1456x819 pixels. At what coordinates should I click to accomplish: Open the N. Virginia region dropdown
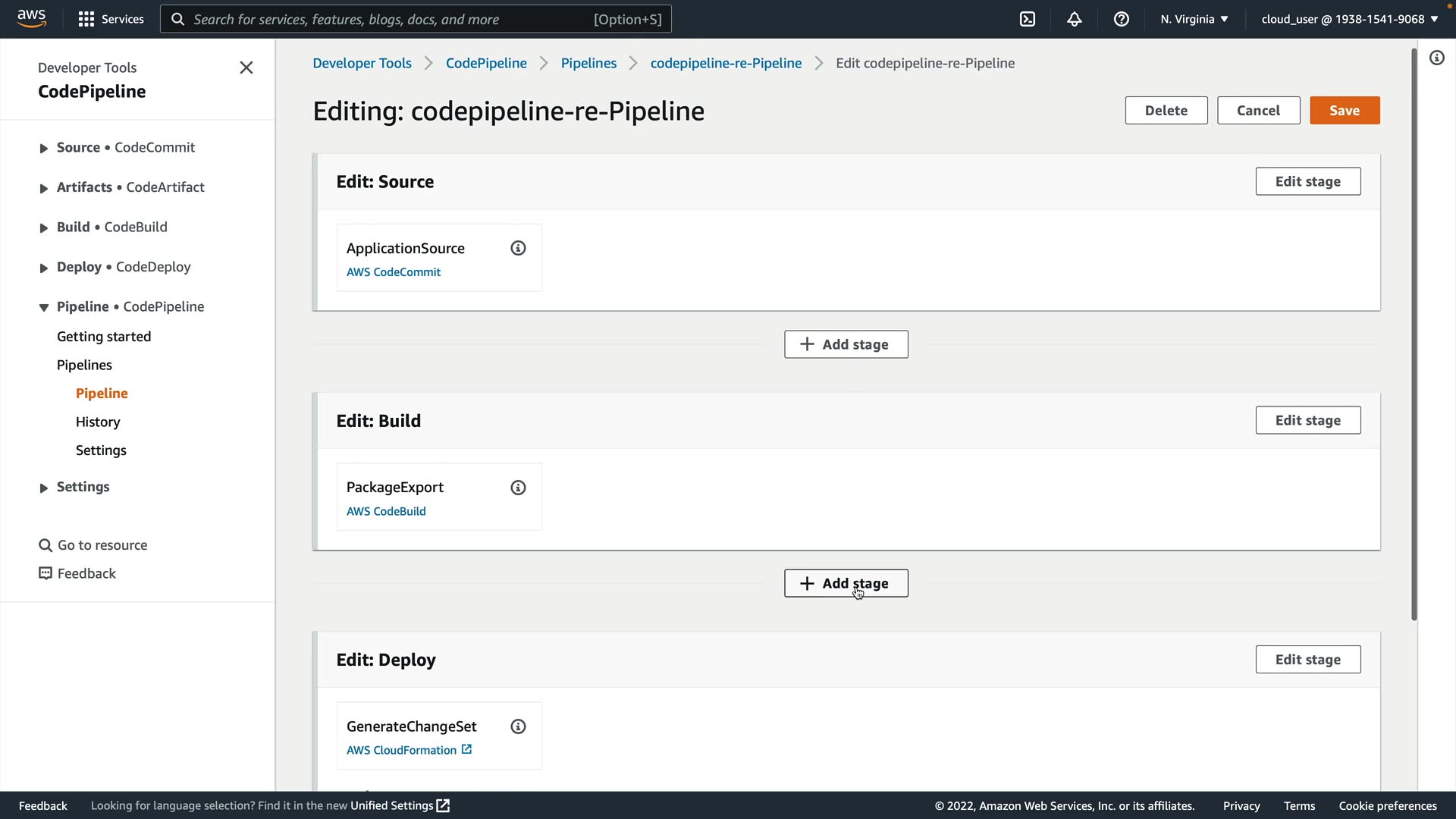click(1194, 19)
